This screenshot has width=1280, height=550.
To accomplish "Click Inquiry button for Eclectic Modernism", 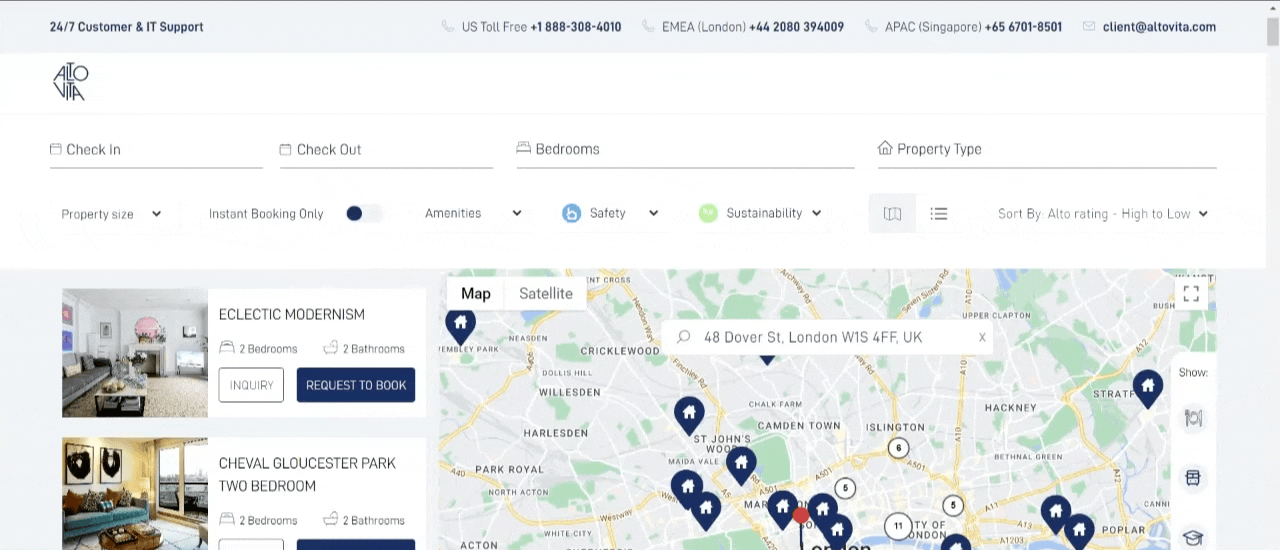I will (251, 385).
